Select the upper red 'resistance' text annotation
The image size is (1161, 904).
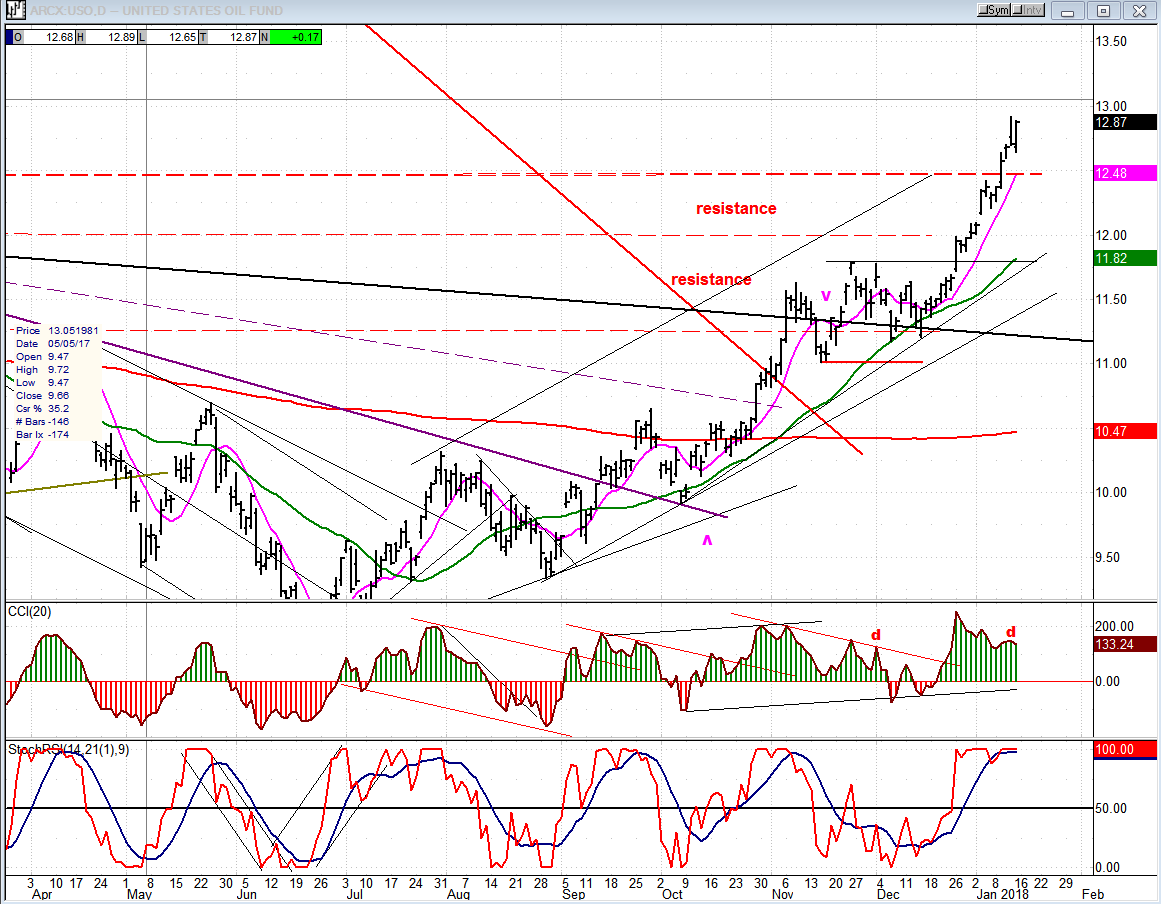pos(736,209)
